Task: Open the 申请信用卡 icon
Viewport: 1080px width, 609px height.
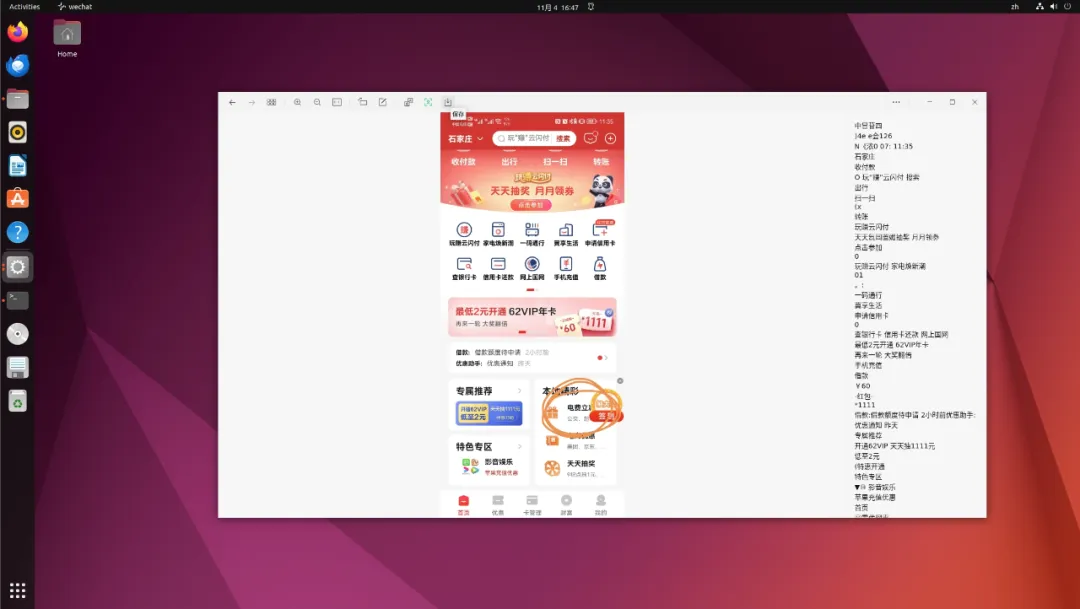Action: 600,234
